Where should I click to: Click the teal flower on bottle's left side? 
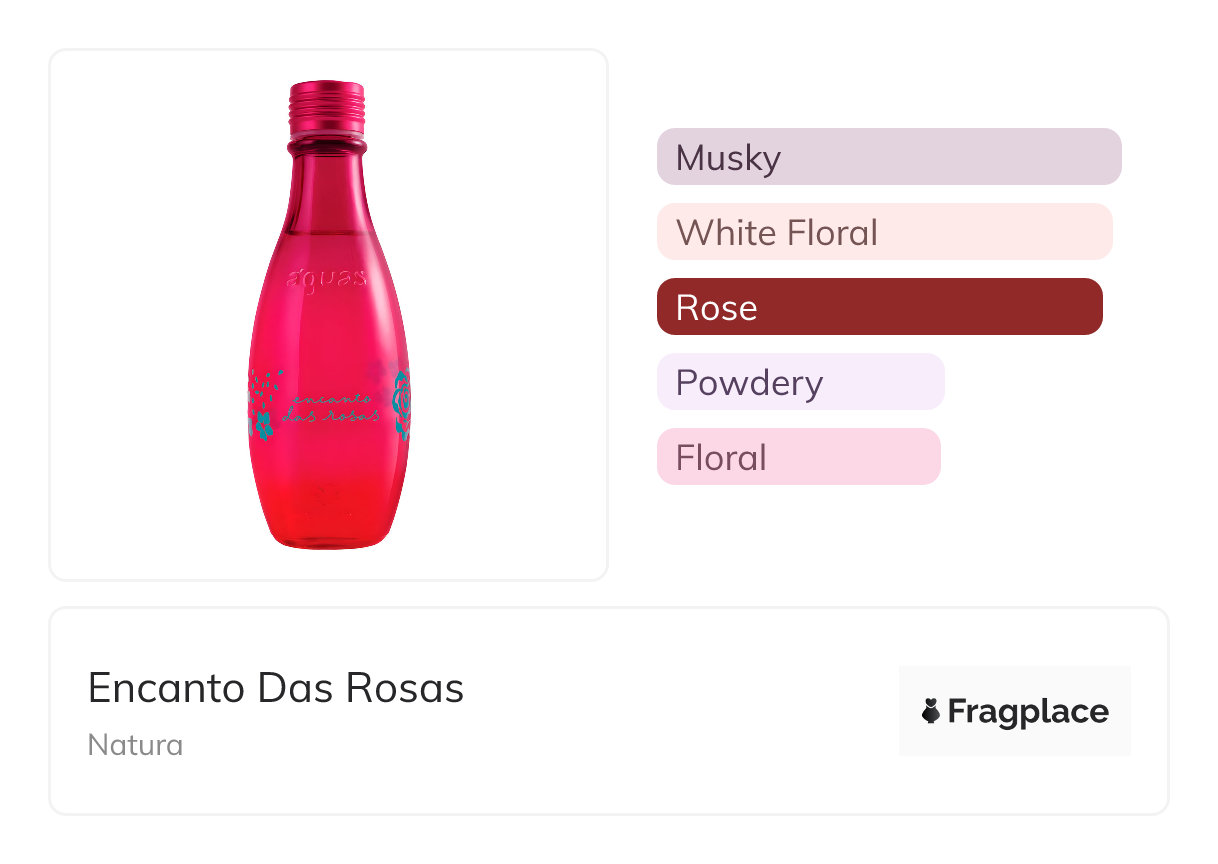[262, 424]
